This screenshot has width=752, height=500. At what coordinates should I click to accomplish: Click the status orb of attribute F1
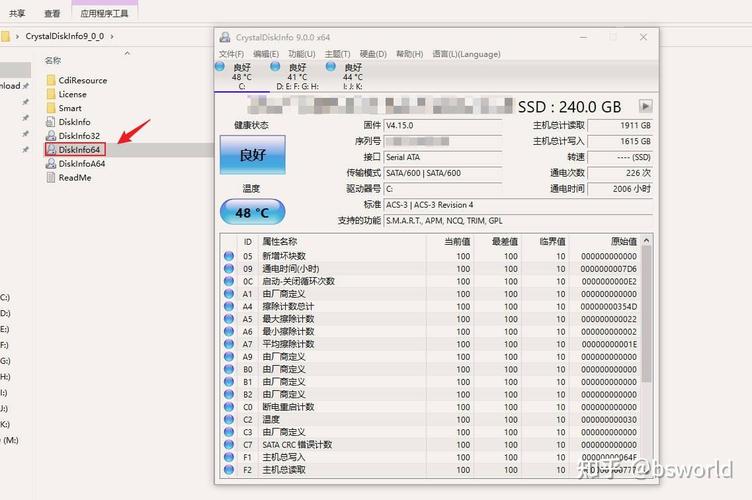[x=229, y=457]
